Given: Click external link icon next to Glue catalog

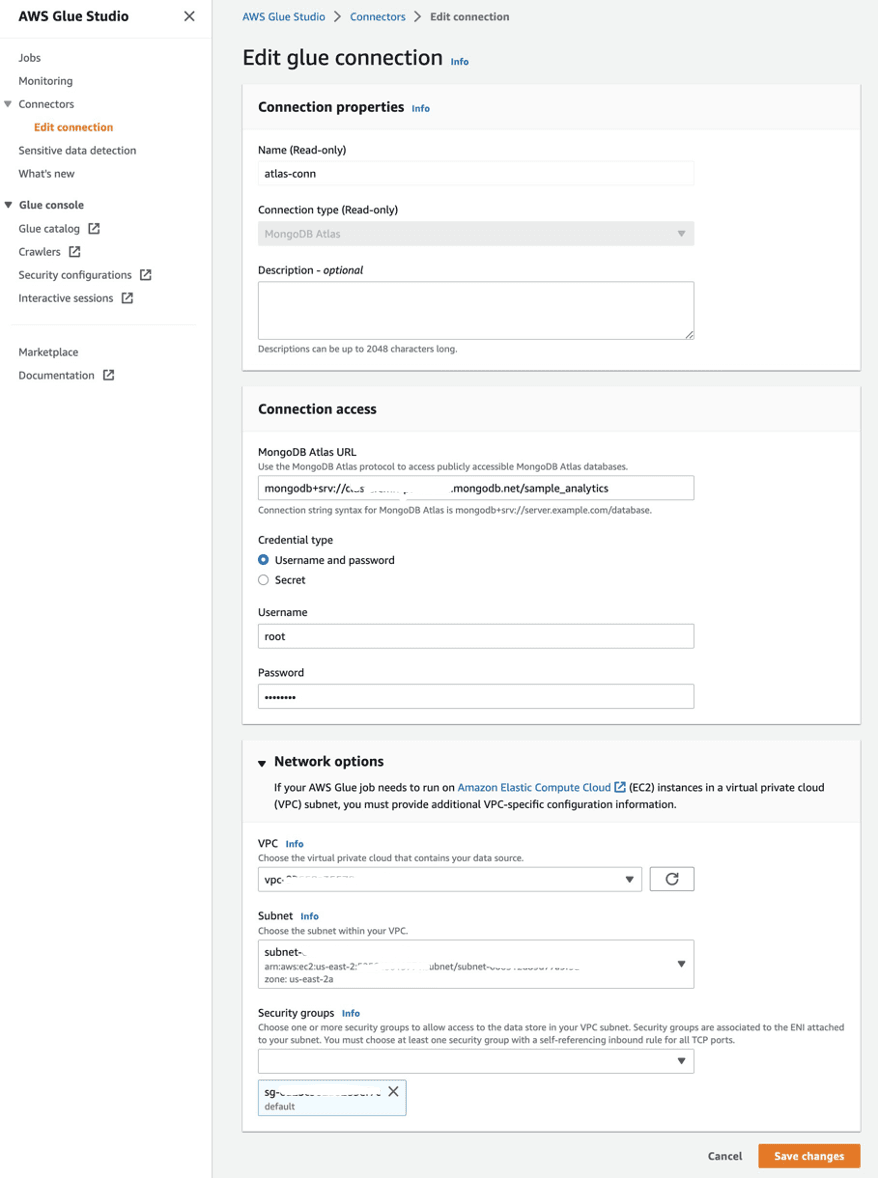Looking at the screenshot, I should tap(94, 229).
